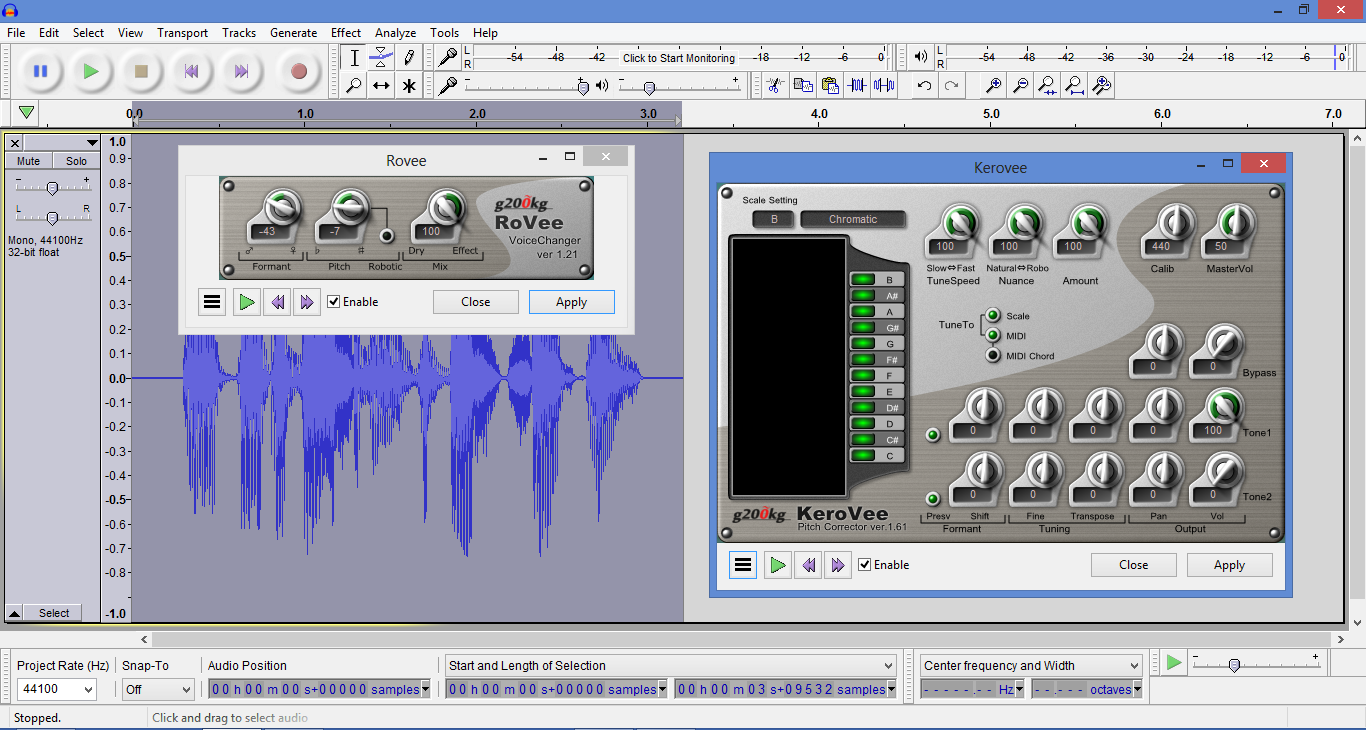Skip forward in Rovee window
The image size is (1366, 730).
[307, 302]
